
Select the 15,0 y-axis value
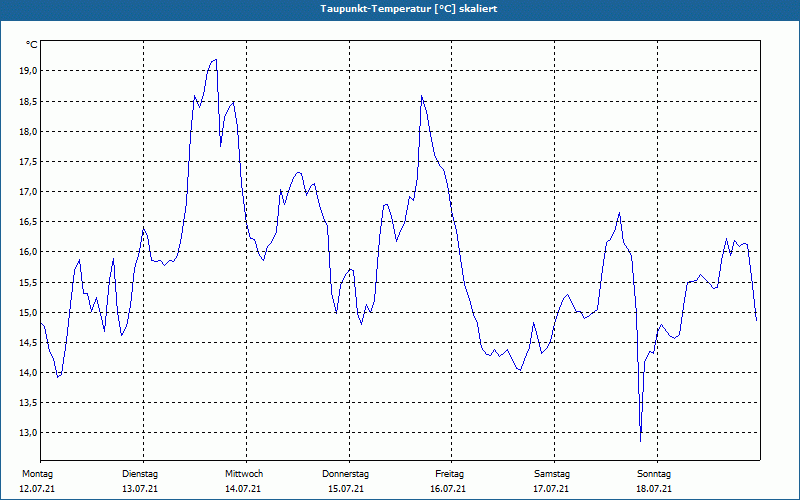point(28,312)
